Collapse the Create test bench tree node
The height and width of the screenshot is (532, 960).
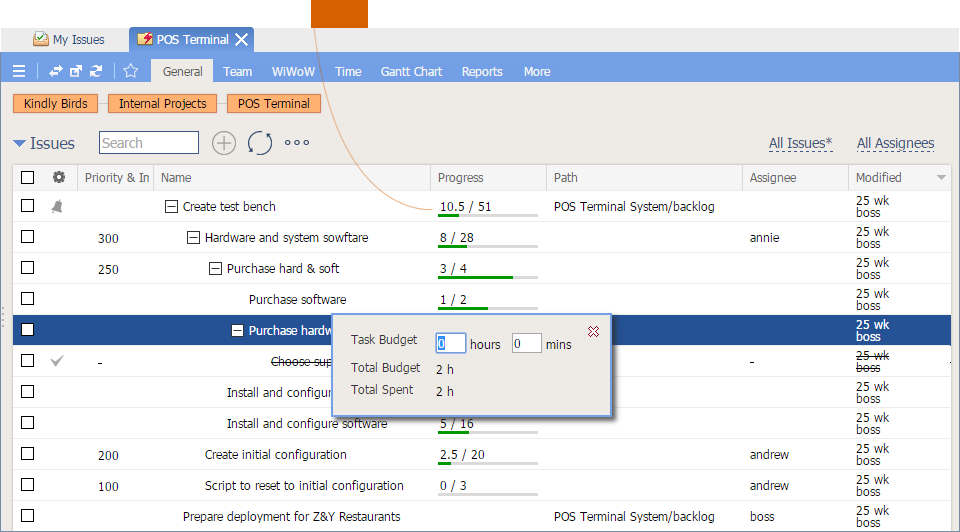pyautogui.click(x=171, y=207)
